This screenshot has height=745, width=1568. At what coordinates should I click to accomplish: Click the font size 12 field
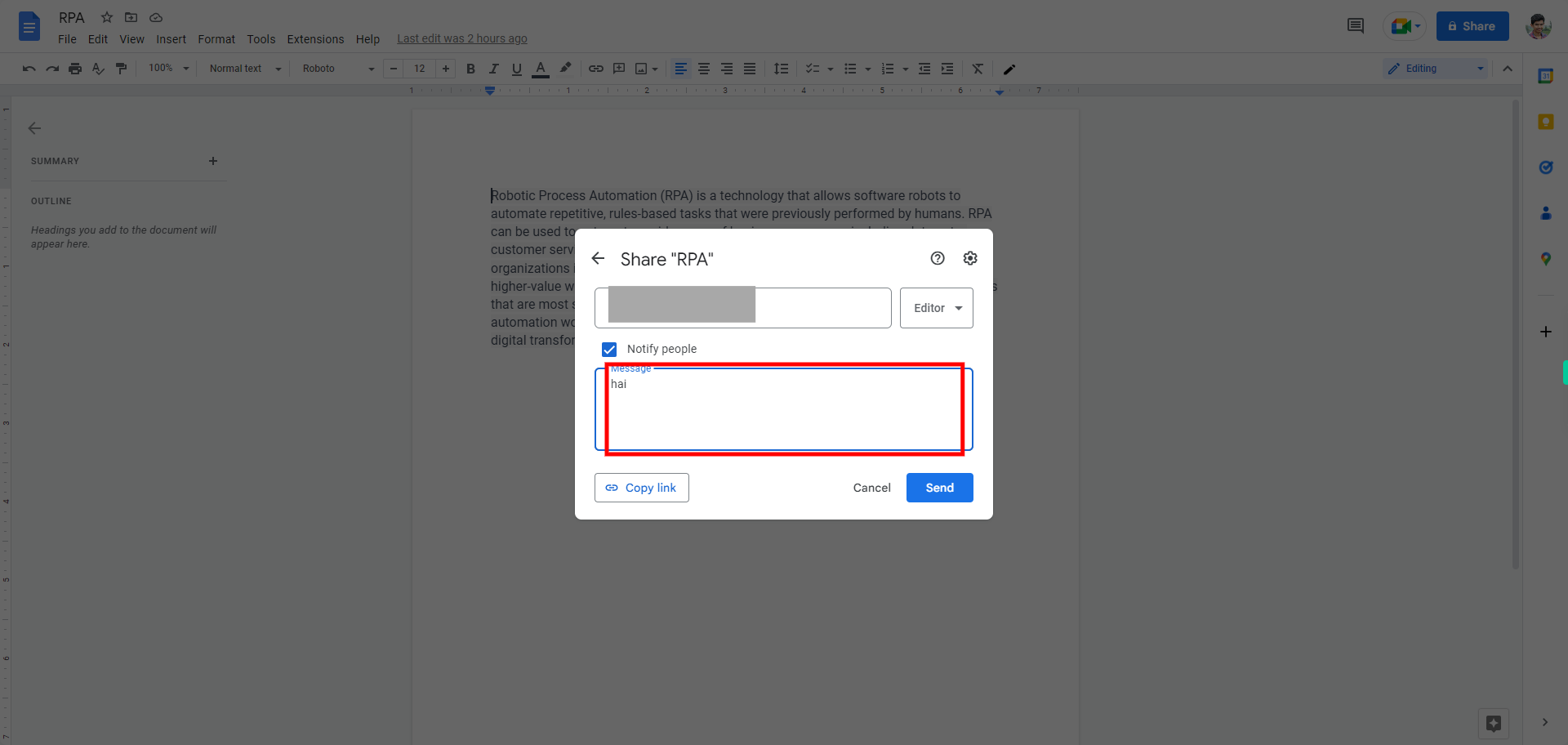(x=420, y=69)
